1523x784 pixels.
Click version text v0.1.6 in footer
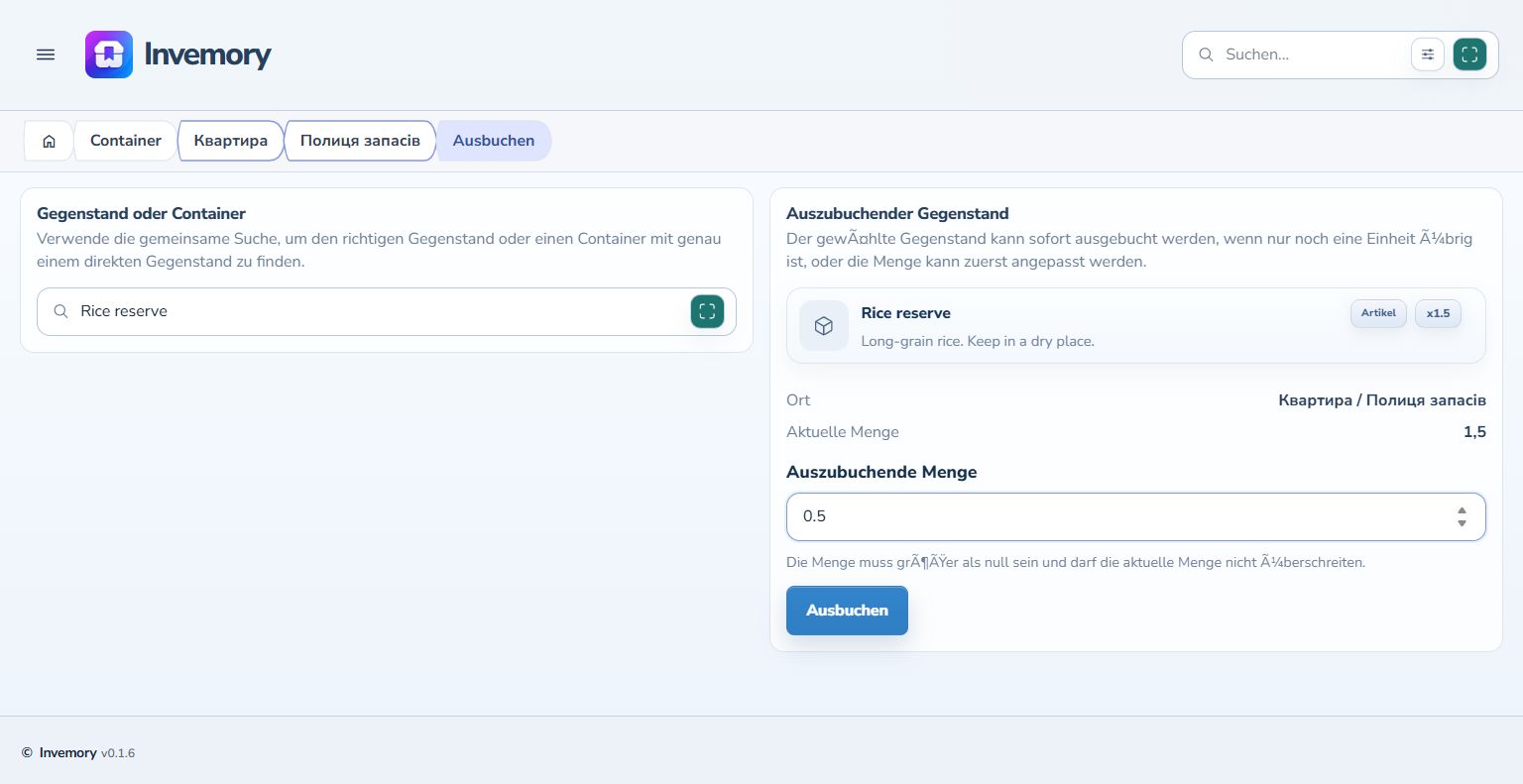118,753
